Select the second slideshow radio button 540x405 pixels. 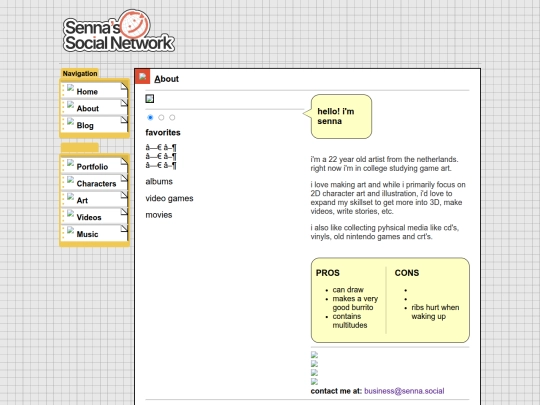pyautogui.click(x=161, y=117)
